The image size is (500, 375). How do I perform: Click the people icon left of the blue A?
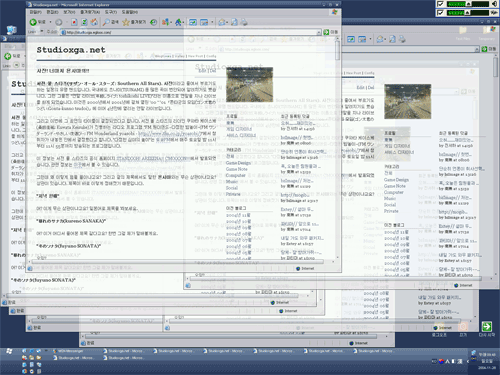pyautogui.click(x=165, y=22)
